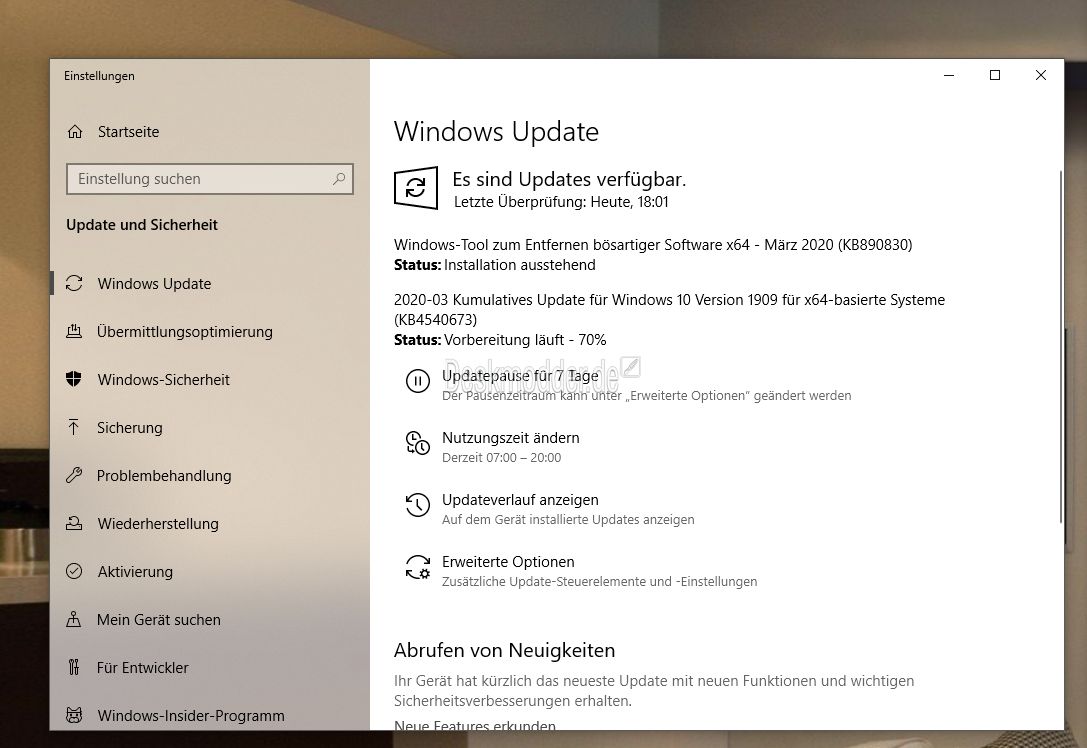Click the Abrufen von Neuigkeiten heading
The image size is (1087, 748).
point(505,650)
